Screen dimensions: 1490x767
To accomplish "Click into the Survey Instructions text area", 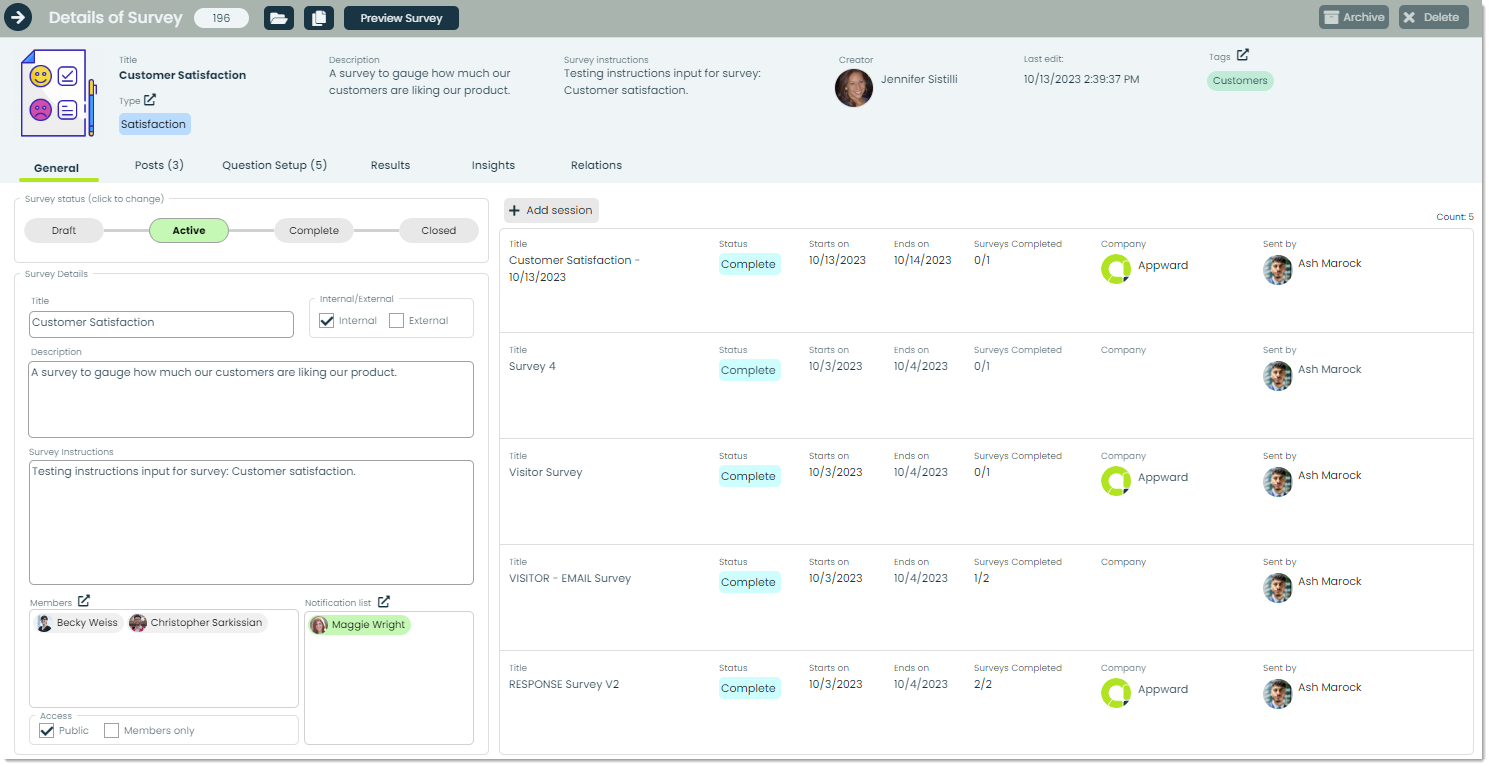I will click(251, 522).
